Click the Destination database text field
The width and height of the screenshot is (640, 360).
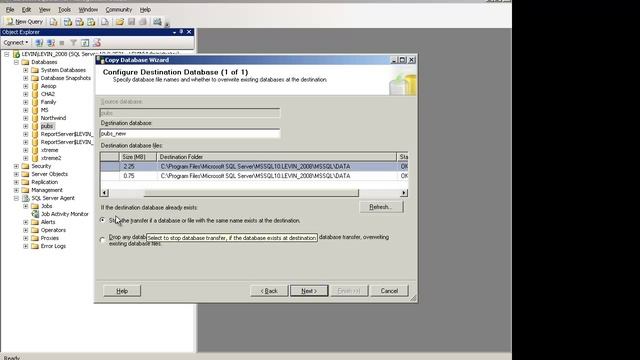click(190, 133)
